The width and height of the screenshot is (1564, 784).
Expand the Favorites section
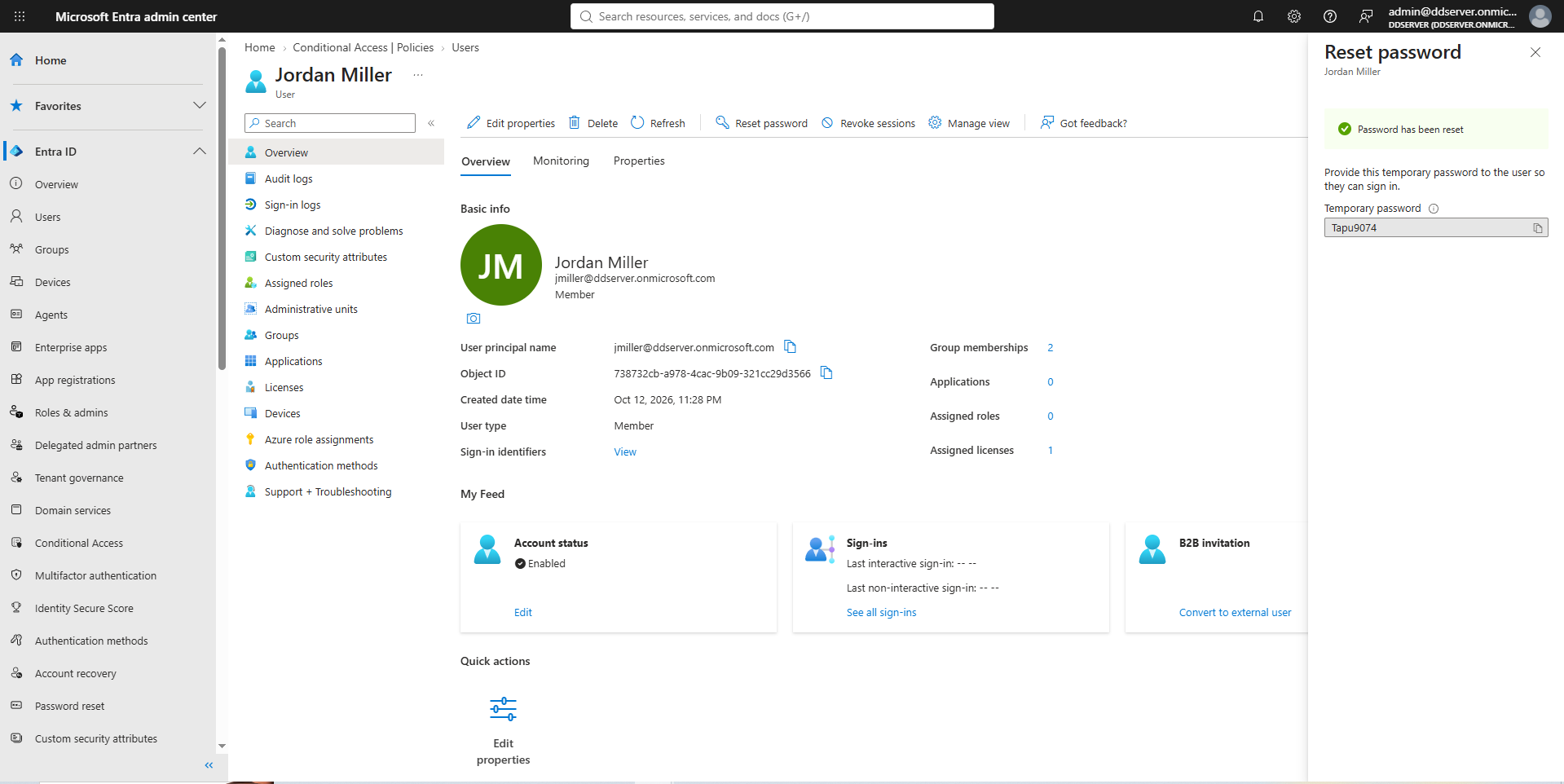(x=200, y=106)
